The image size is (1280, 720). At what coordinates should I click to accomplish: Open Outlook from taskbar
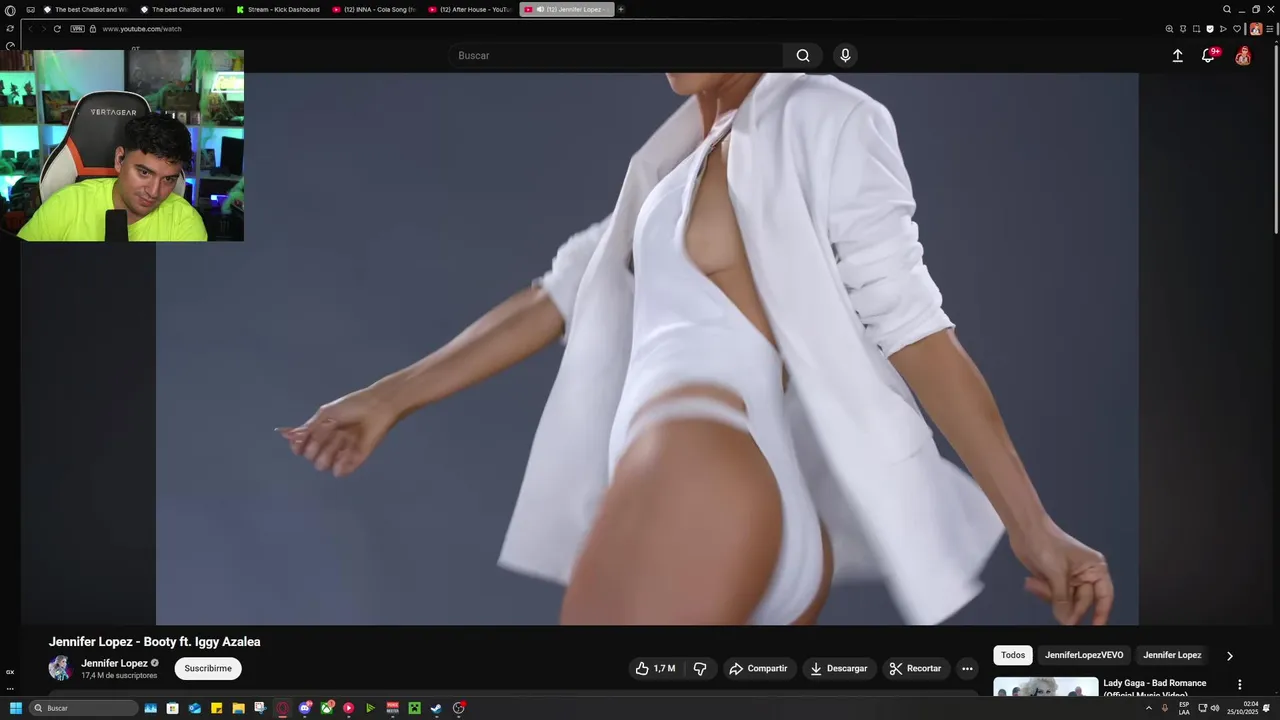click(195, 708)
